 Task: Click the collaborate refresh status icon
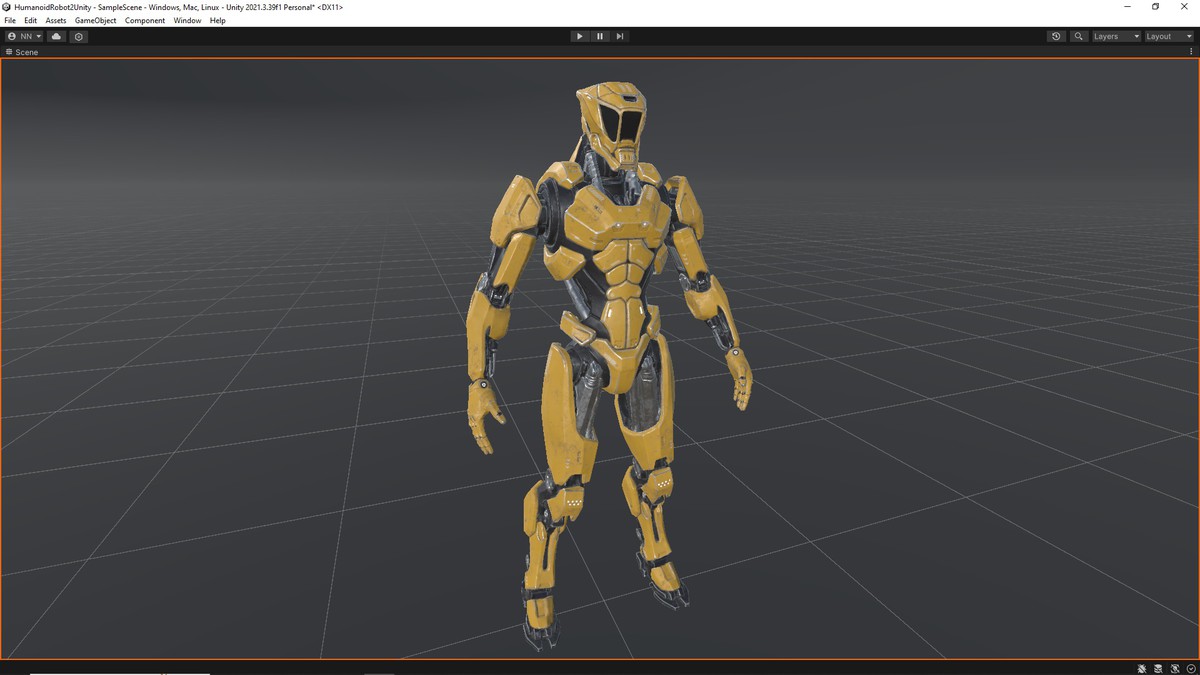(x=1175, y=668)
